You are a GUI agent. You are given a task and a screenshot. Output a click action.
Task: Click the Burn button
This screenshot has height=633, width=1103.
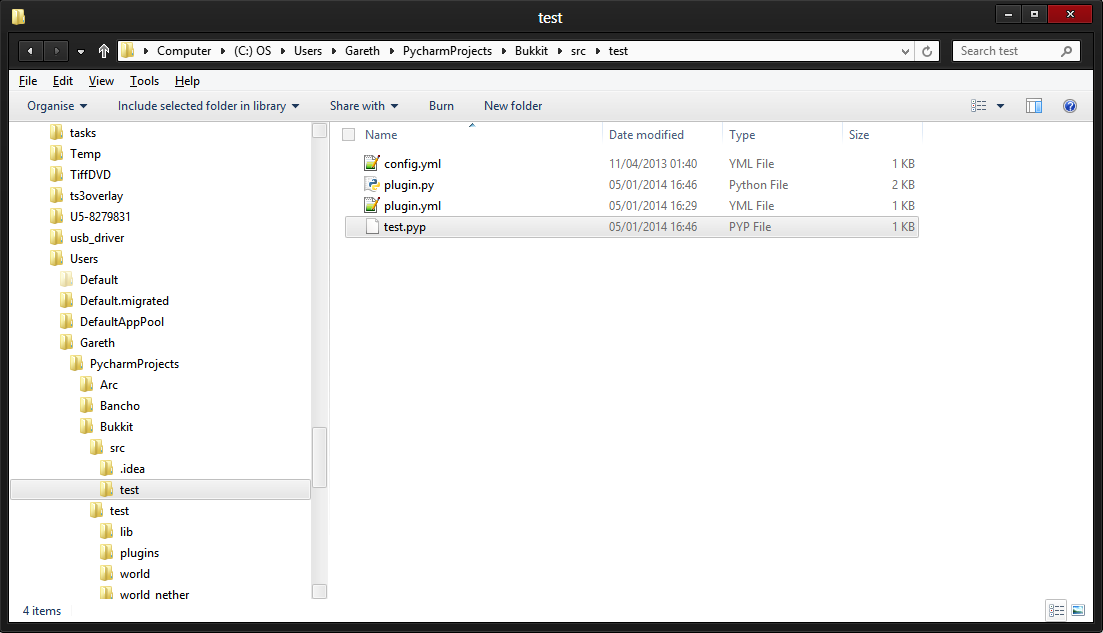pyautogui.click(x=441, y=106)
